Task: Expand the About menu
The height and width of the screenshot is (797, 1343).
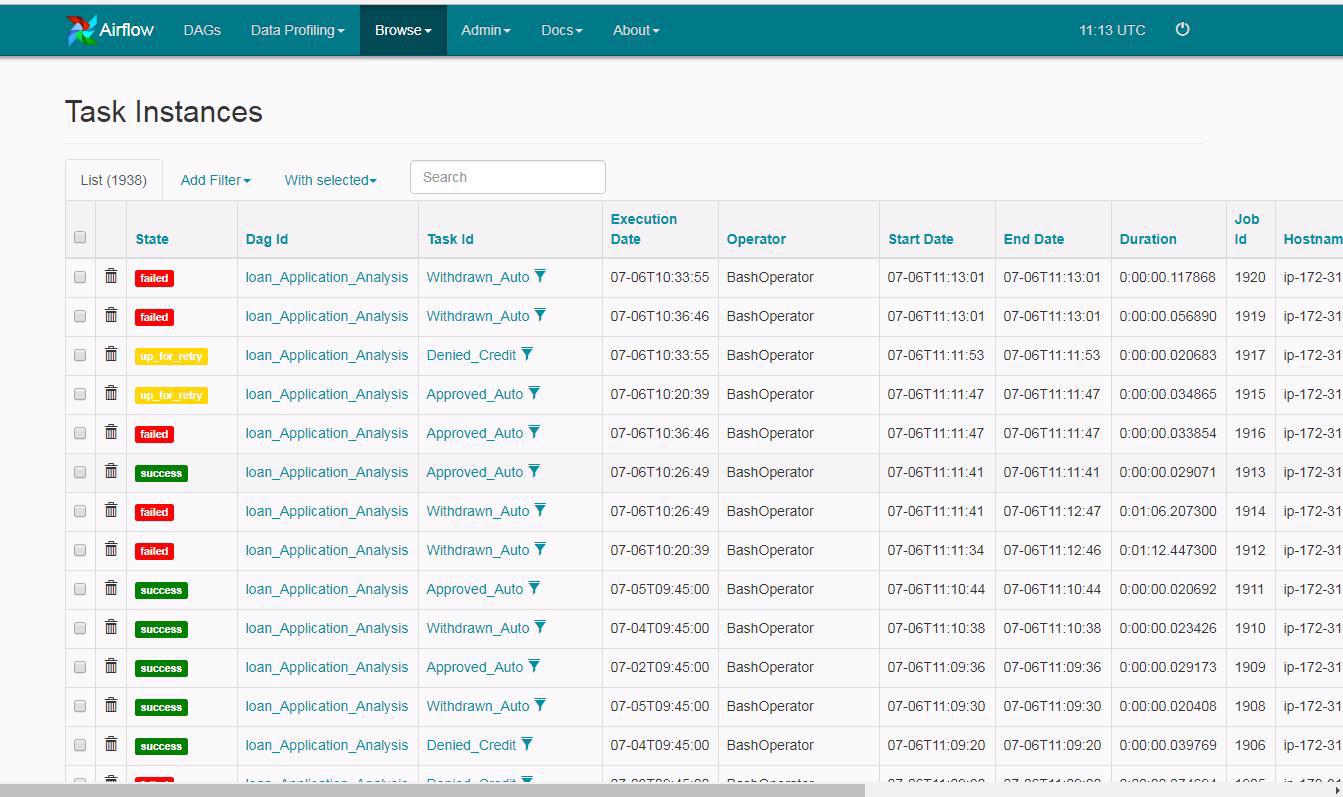Action: click(x=636, y=30)
